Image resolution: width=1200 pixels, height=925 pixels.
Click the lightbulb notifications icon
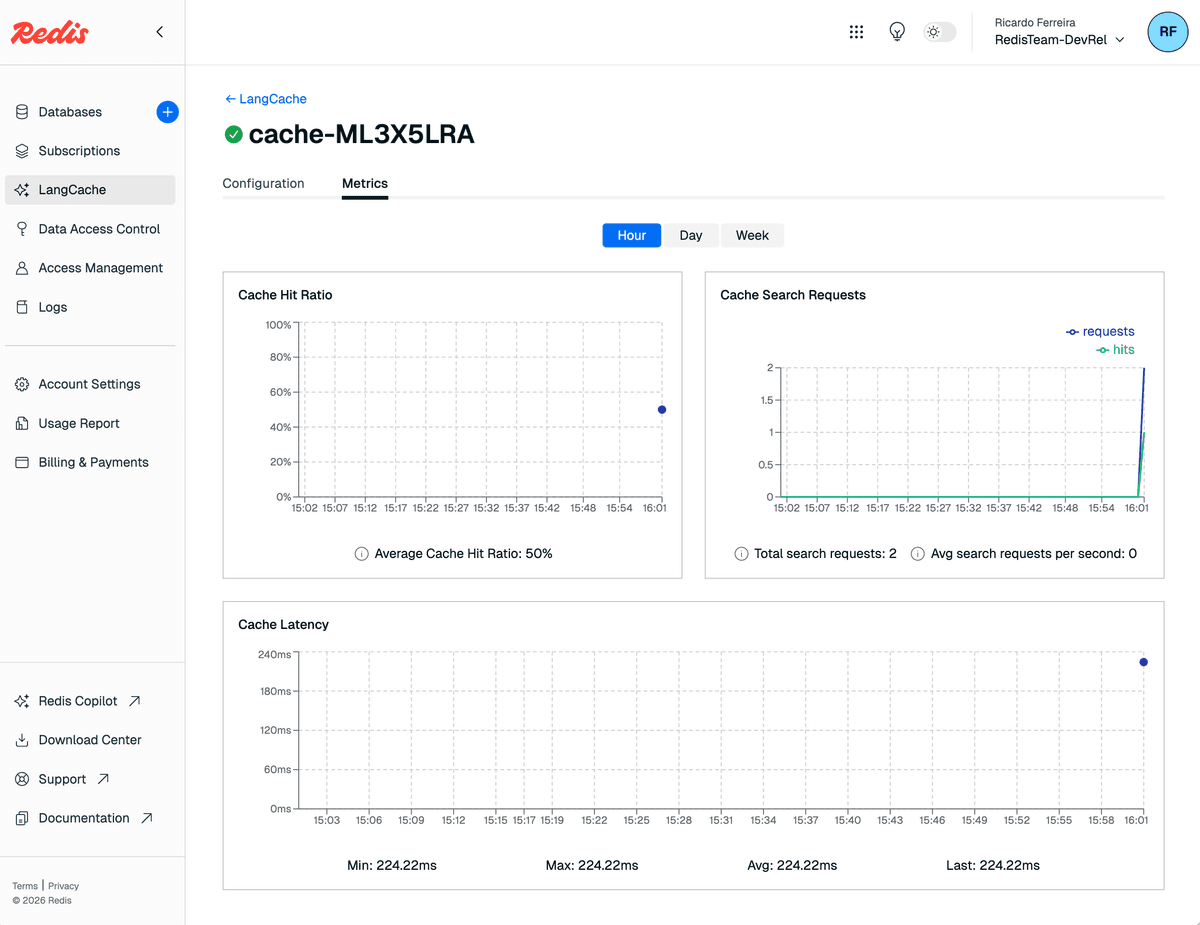(897, 31)
